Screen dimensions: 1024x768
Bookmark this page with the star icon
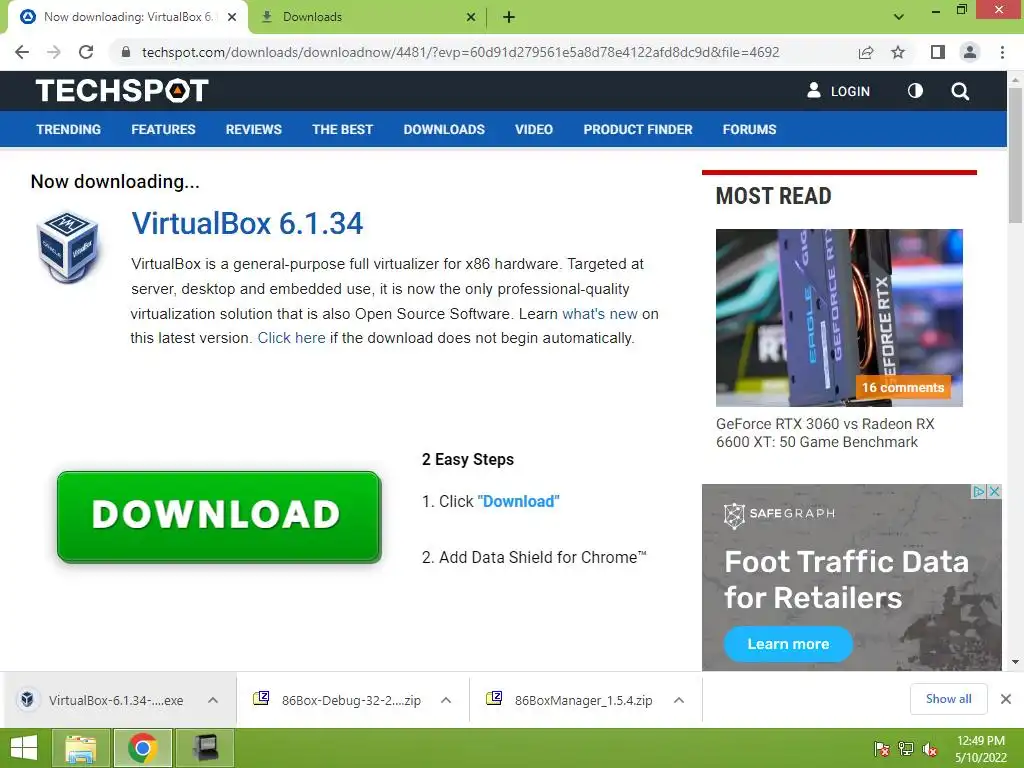[x=898, y=52]
